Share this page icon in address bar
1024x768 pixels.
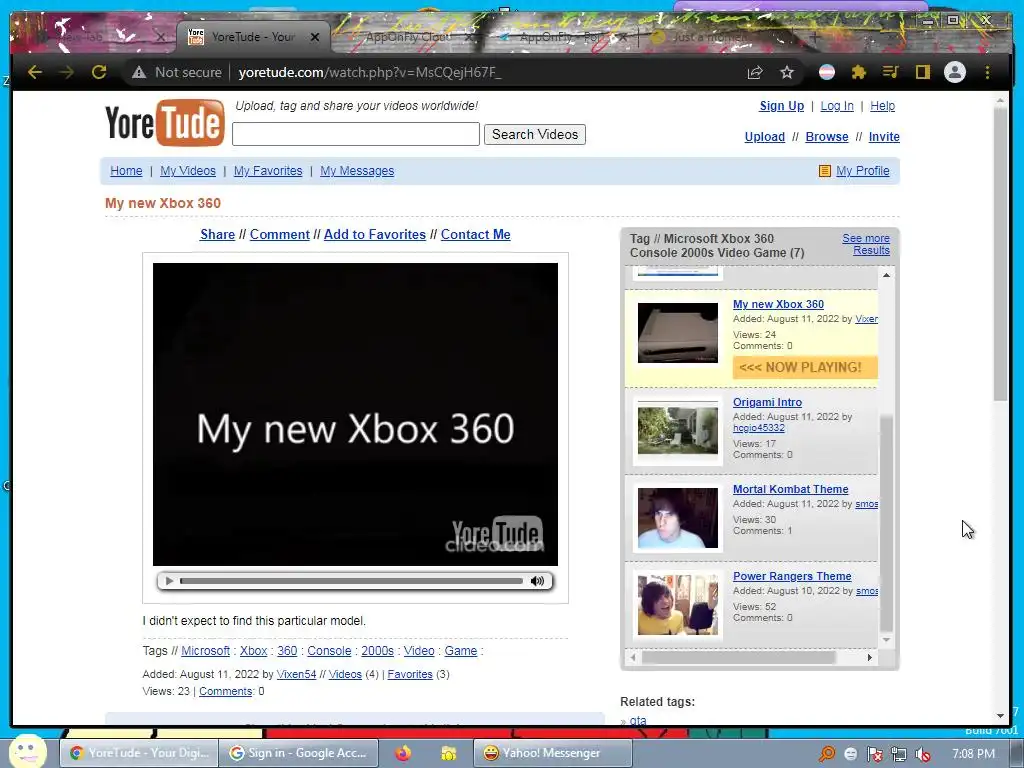pos(755,72)
